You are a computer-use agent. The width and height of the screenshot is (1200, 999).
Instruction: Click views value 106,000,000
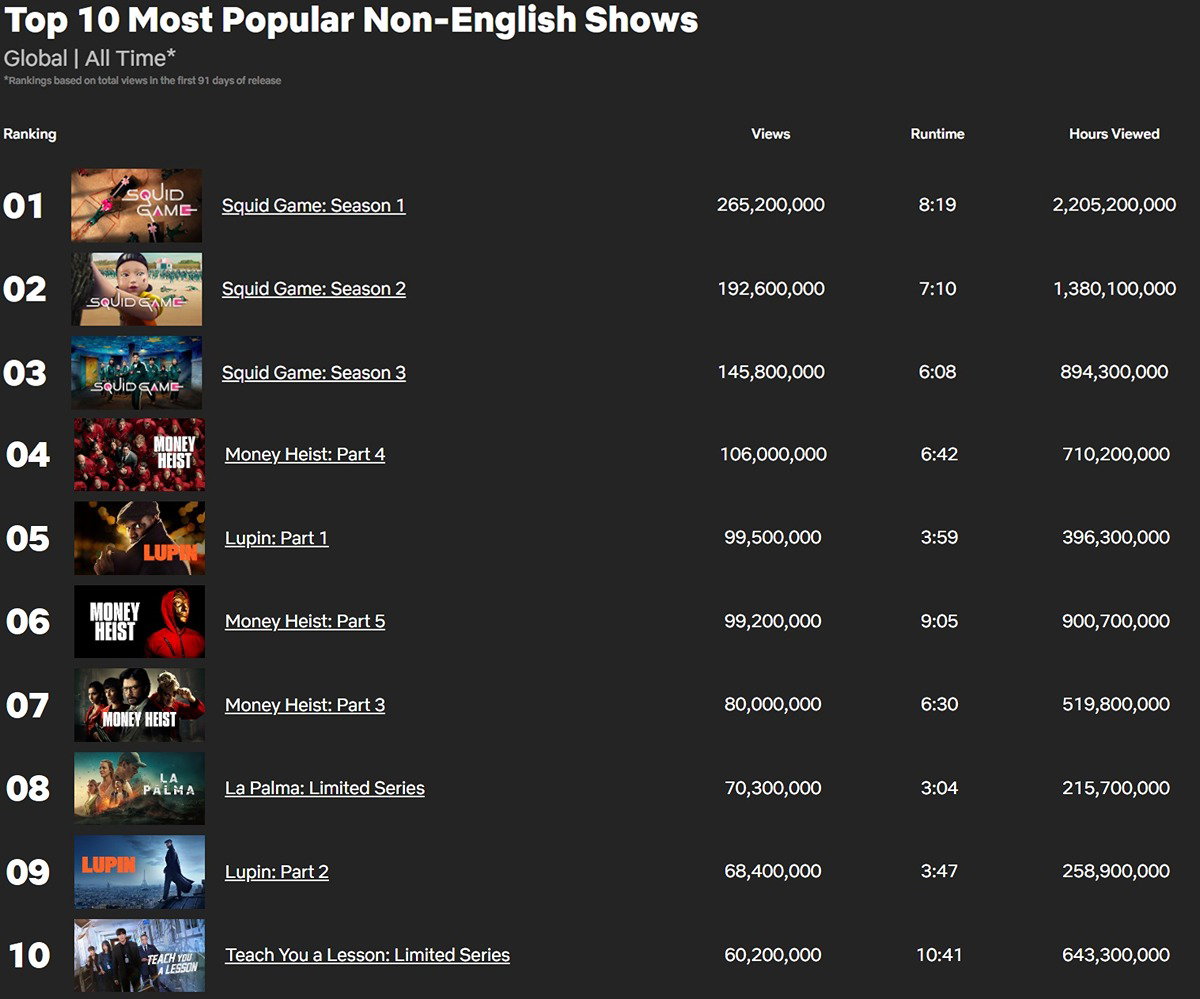[774, 454]
